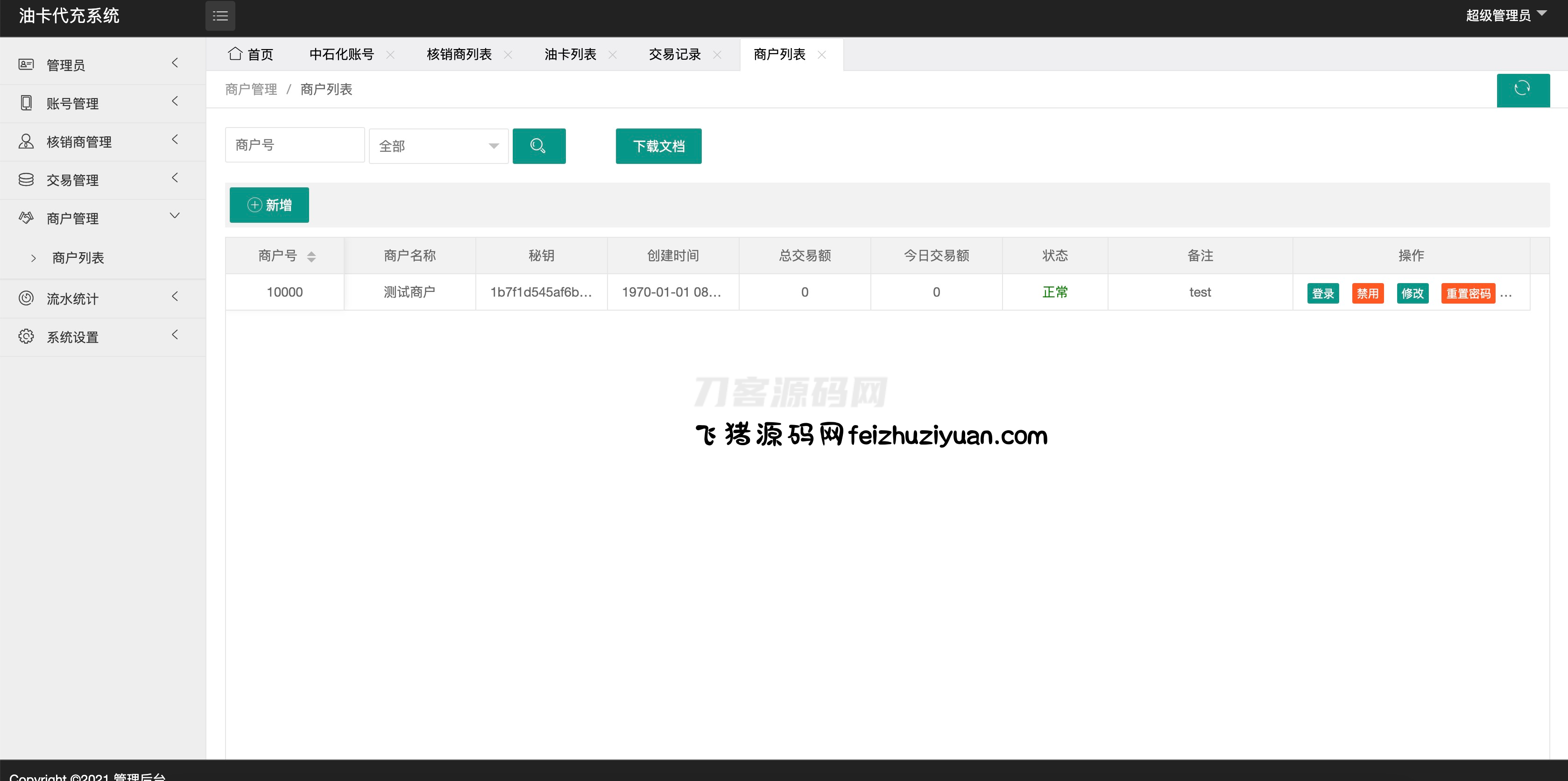Switch to 油卡列表 tab
This screenshot has height=781, width=1568.
pyautogui.click(x=570, y=54)
